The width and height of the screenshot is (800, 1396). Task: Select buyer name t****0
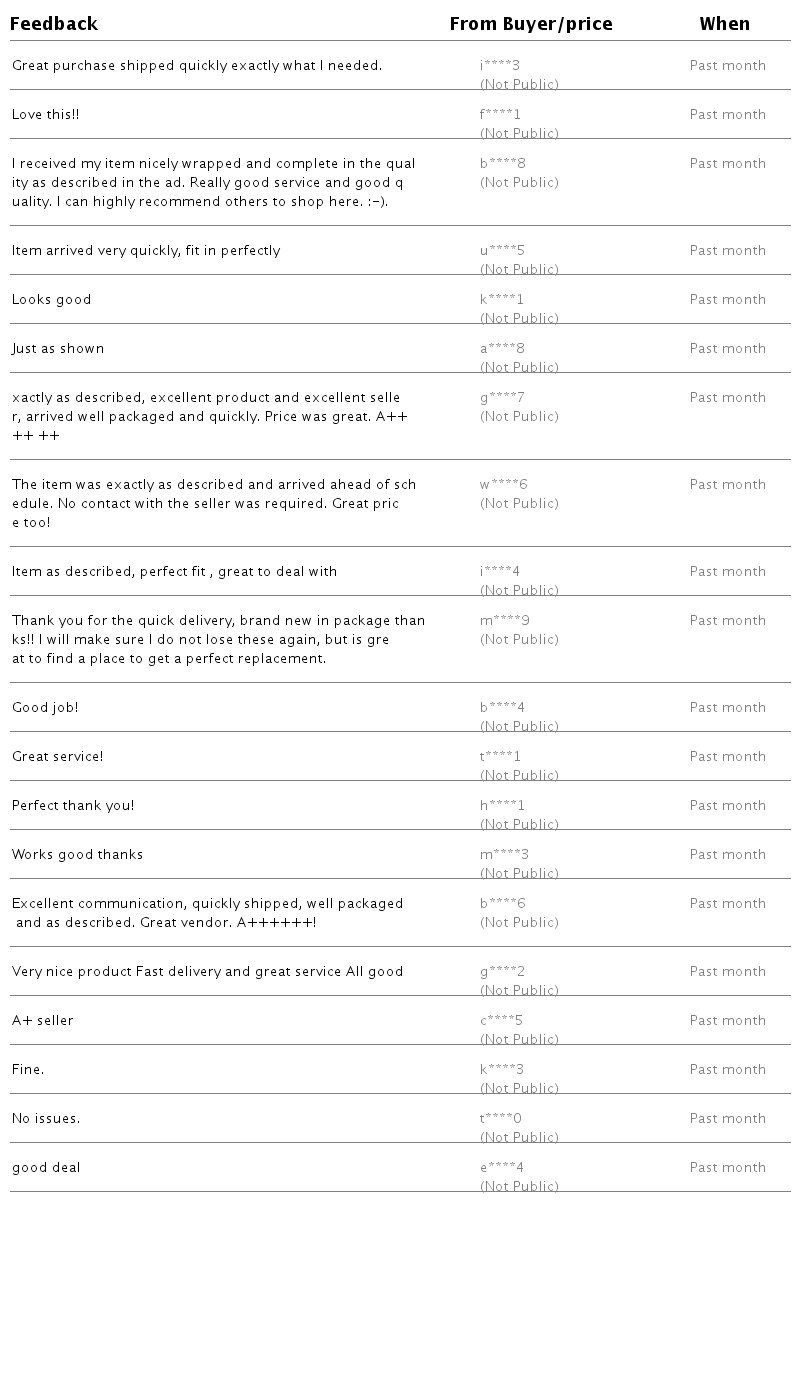pyautogui.click(x=501, y=1119)
